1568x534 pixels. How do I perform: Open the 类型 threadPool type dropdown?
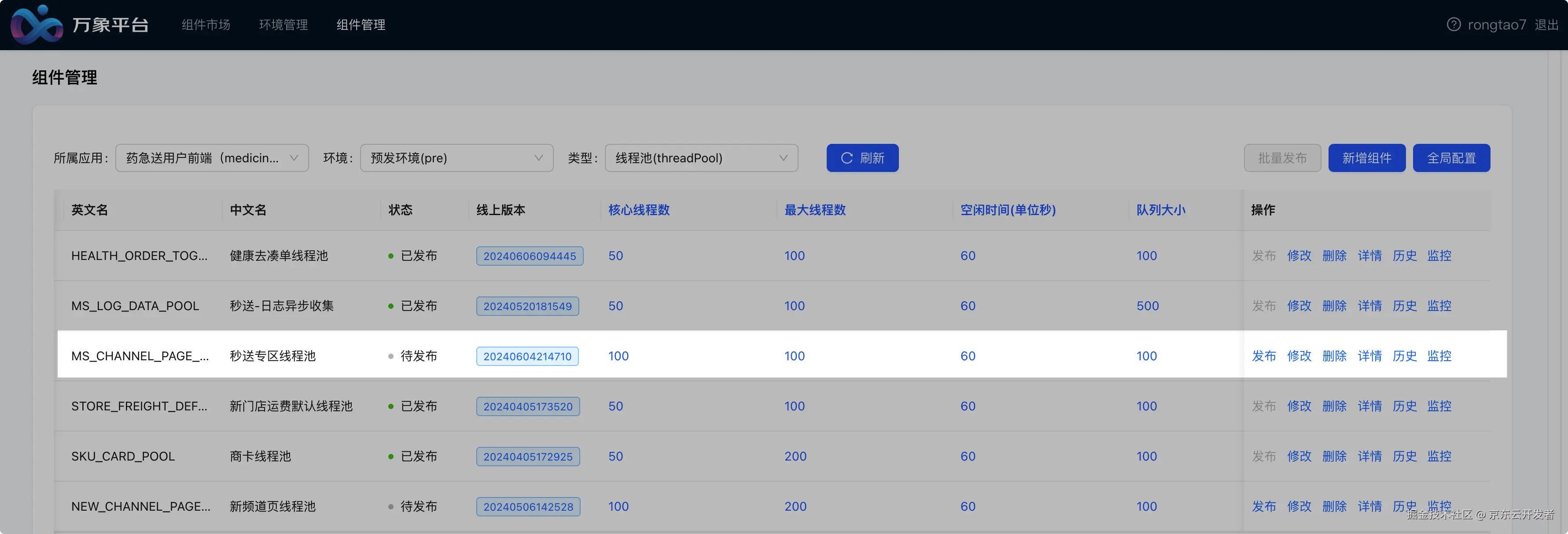pyautogui.click(x=701, y=158)
